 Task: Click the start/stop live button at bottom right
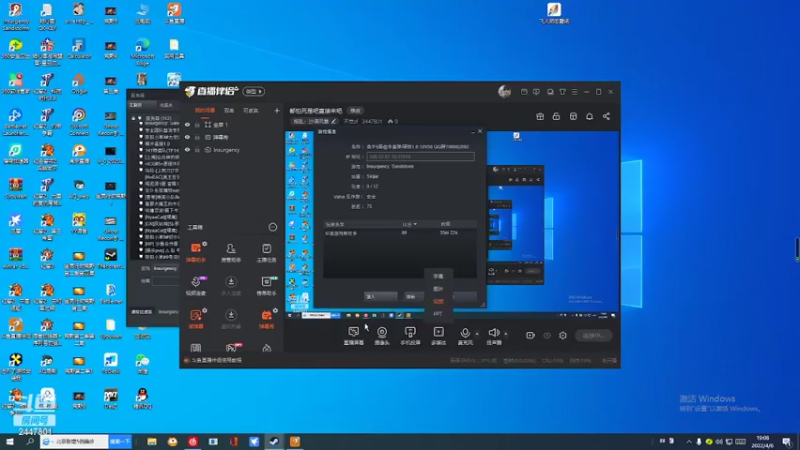593,335
